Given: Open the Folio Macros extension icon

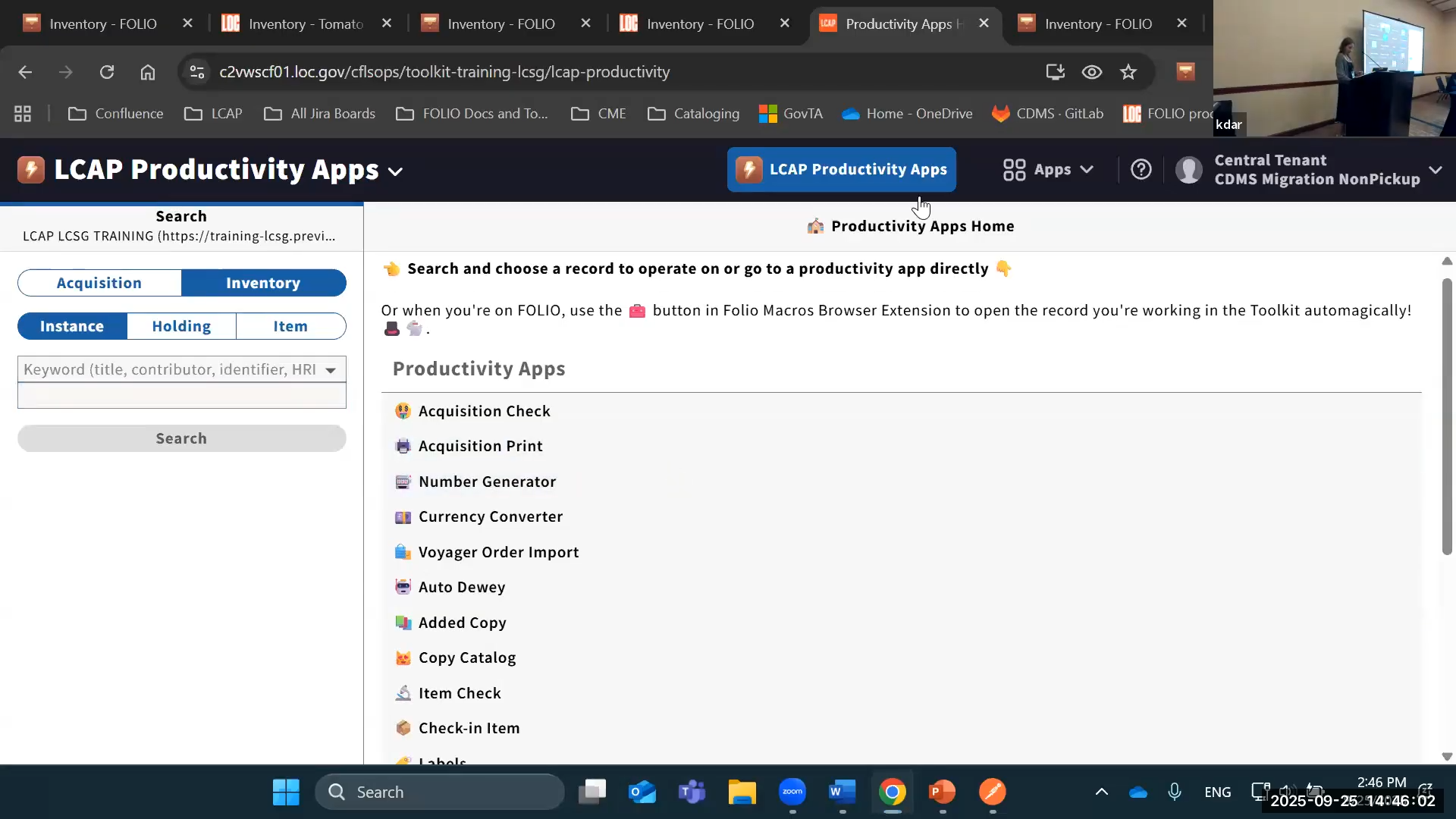Looking at the screenshot, I should point(1185,72).
